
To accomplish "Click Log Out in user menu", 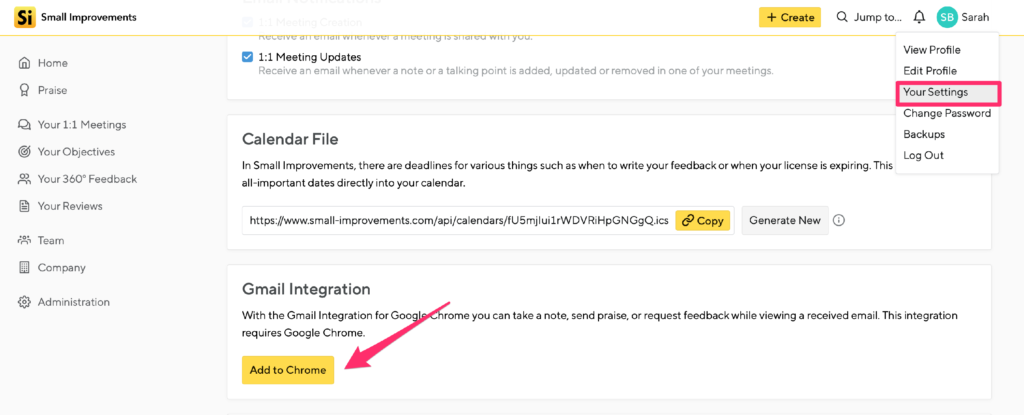I will 923,156.
